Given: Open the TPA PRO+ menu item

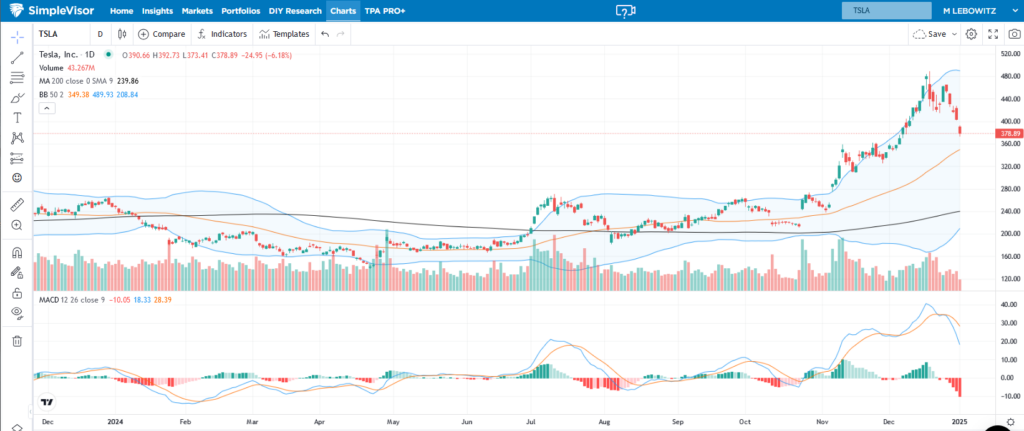Looking at the screenshot, I should pos(385,11).
